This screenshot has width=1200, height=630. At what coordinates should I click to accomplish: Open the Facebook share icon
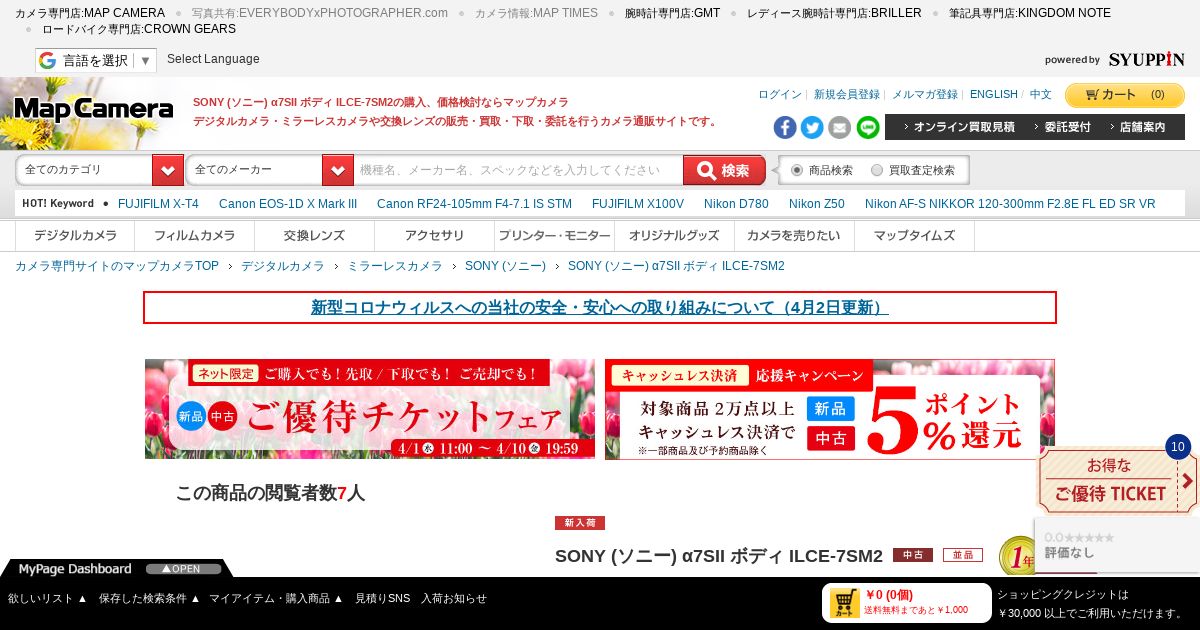click(x=785, y=127)
